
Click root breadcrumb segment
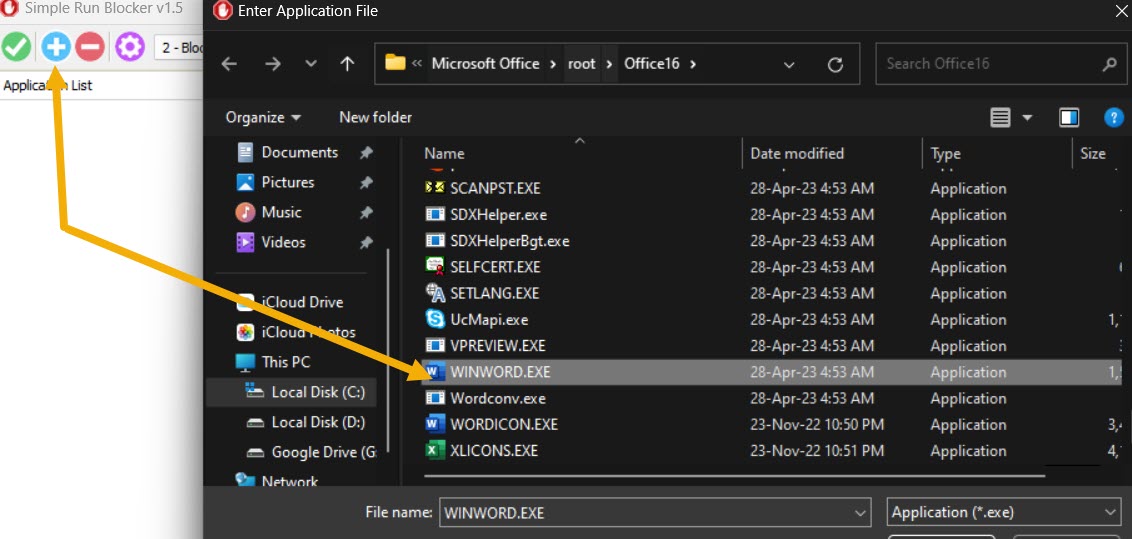point(582,63)
